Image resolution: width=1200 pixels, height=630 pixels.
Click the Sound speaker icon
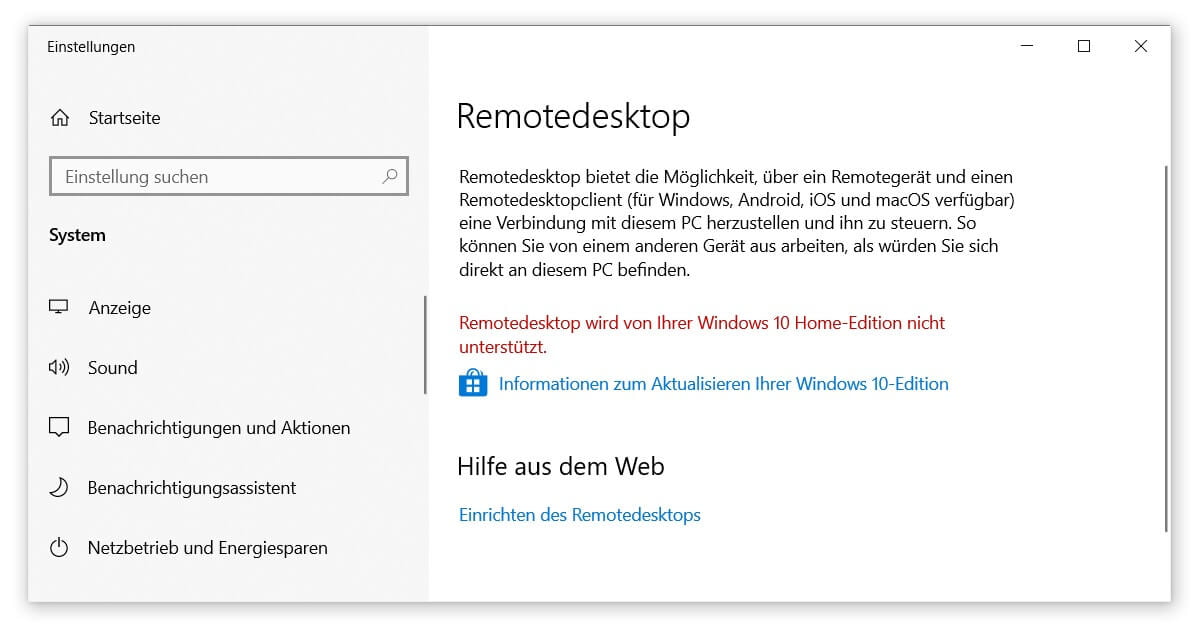click(x=59, y=367)
